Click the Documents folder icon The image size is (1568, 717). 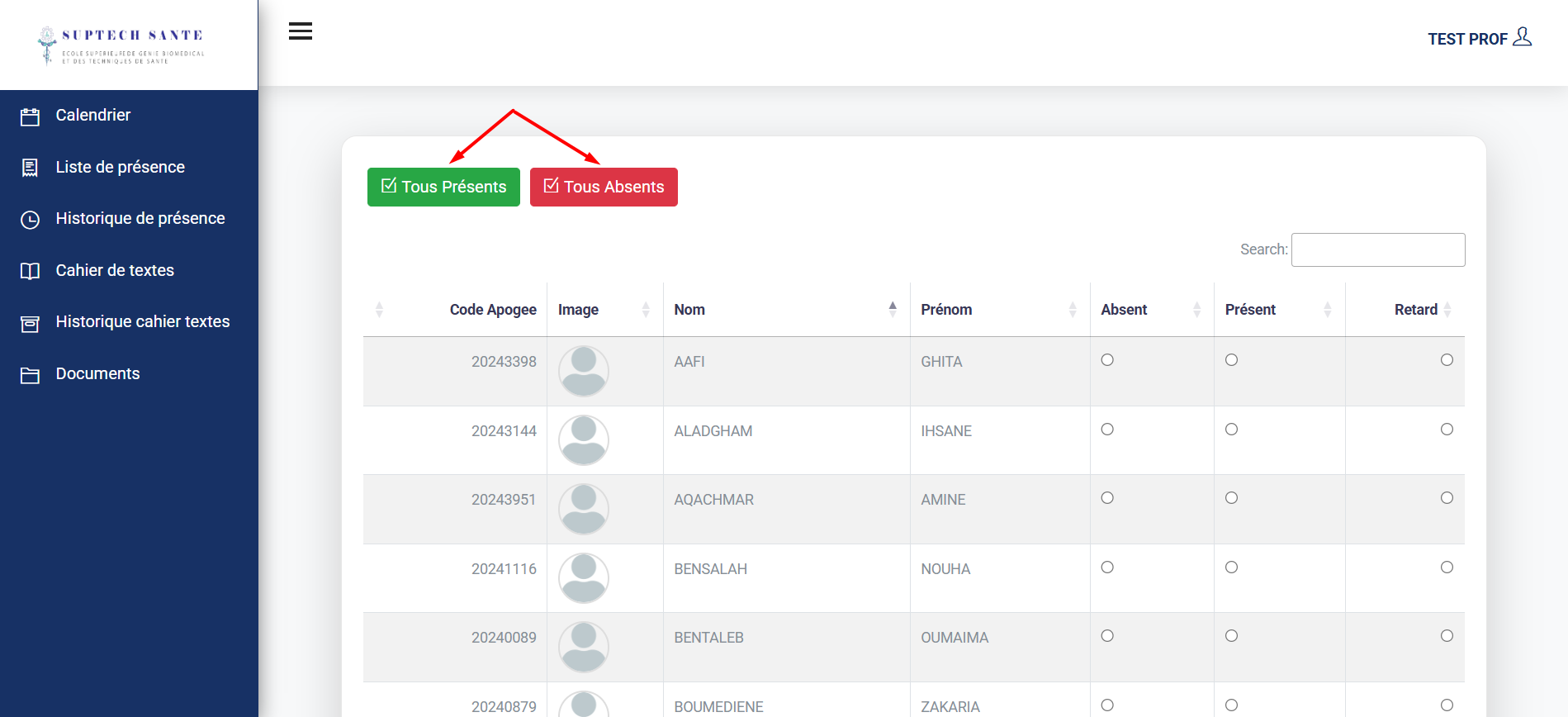pos(30,375)
